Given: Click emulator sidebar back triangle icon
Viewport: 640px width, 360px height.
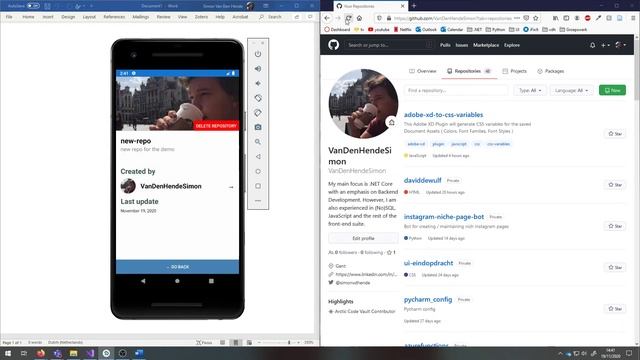Looking at the screenshot, I should tap(258, 157).
